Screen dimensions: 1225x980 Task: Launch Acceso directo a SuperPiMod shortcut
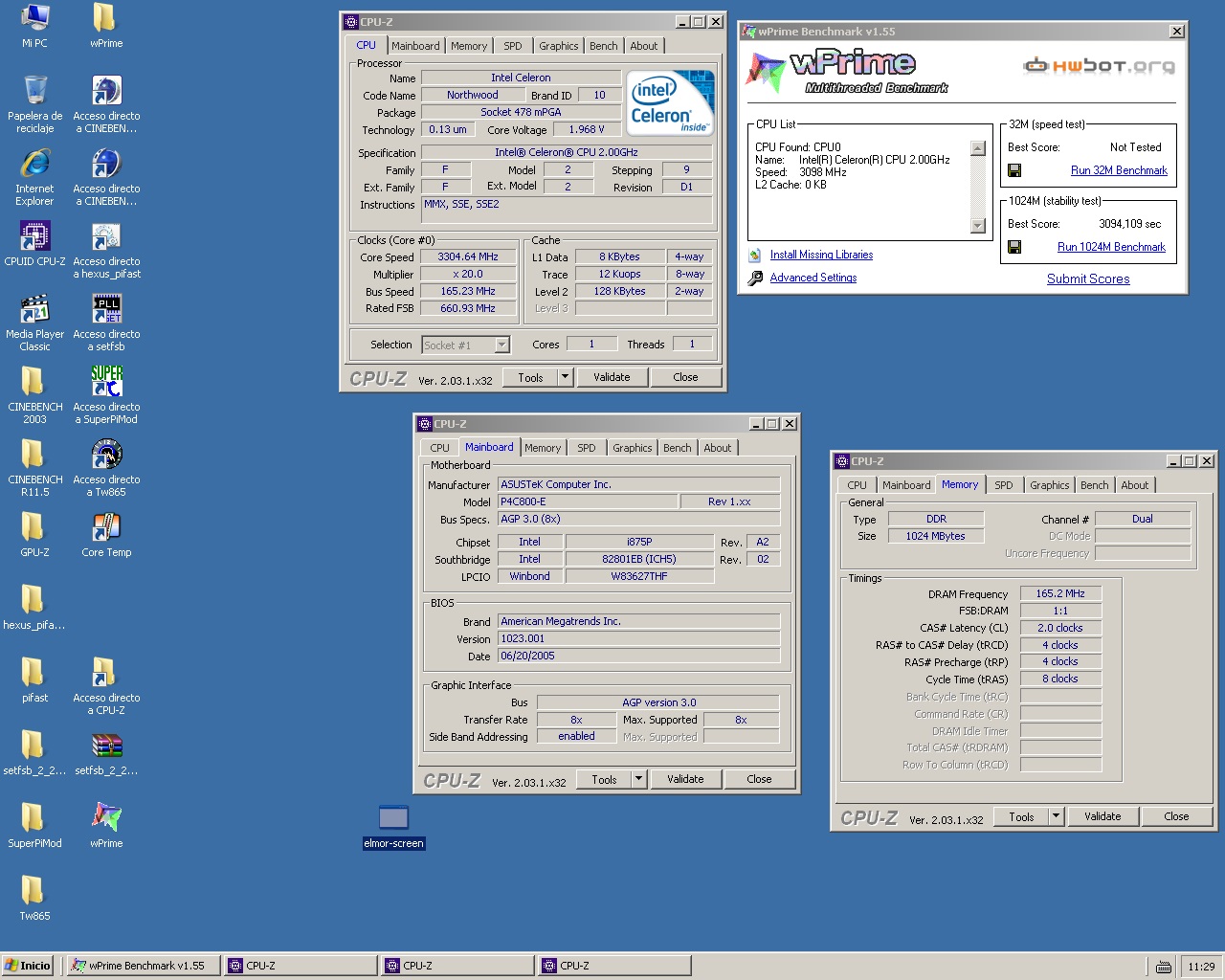[x=106, y=394]
